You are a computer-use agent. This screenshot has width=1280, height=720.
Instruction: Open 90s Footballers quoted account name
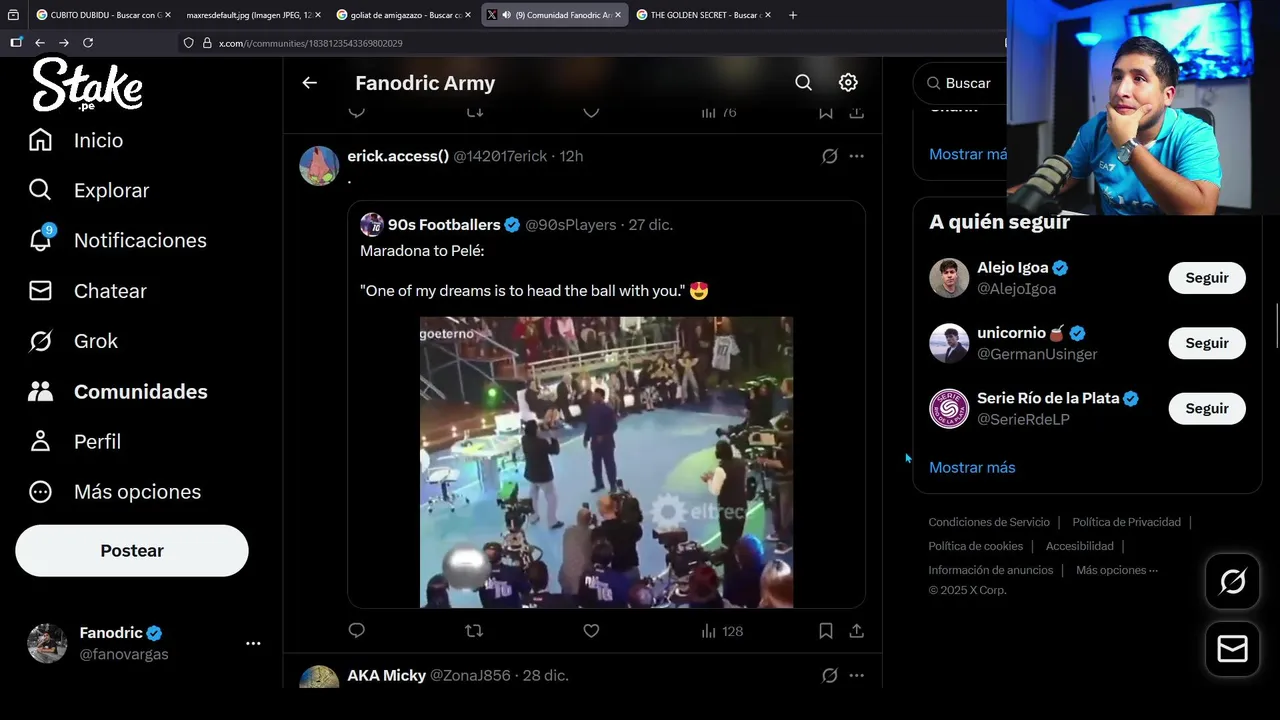click(444, 225)
